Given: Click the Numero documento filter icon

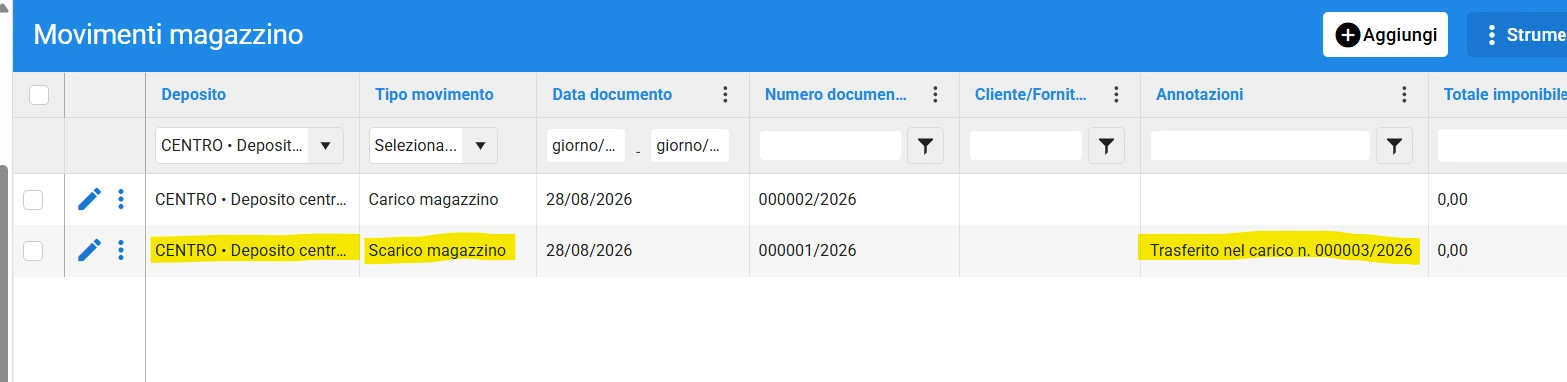Looking at the screenshot, I should tap(925, 146).
